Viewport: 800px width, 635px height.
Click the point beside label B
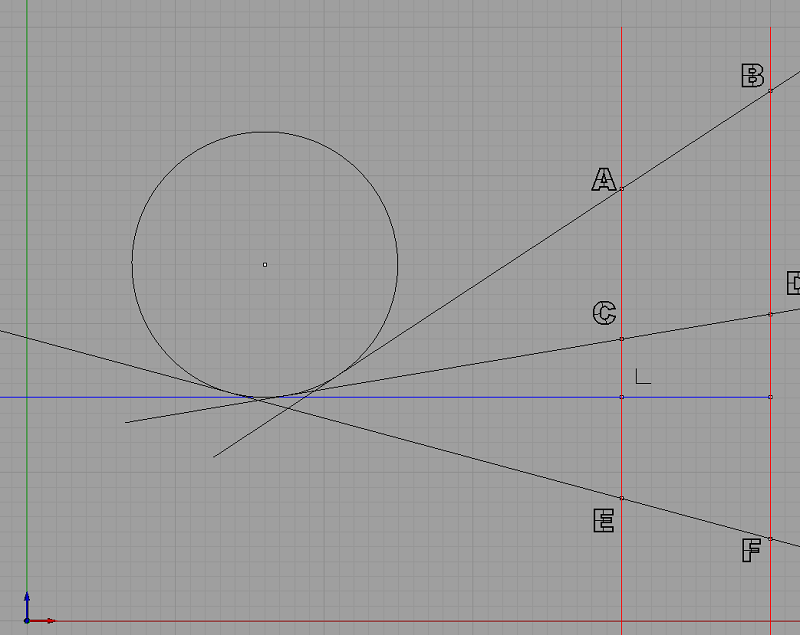tap(770, 91)
